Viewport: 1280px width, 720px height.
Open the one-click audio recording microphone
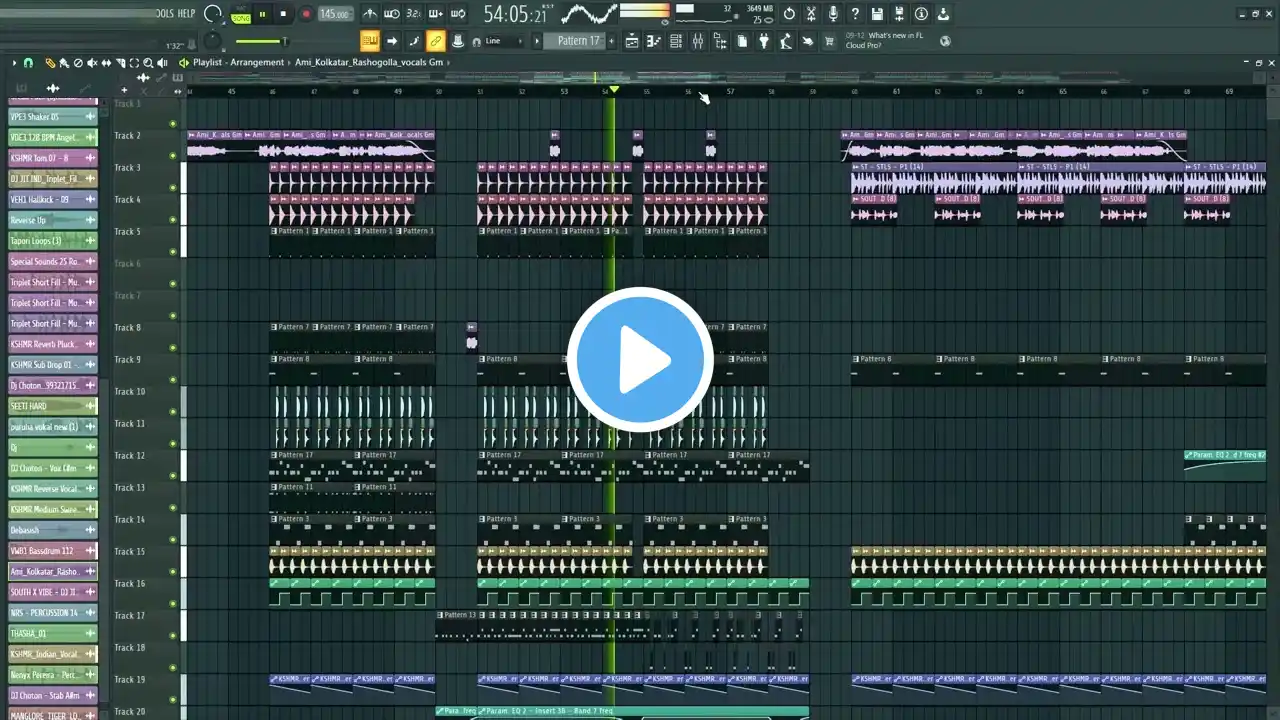[833, 14]
